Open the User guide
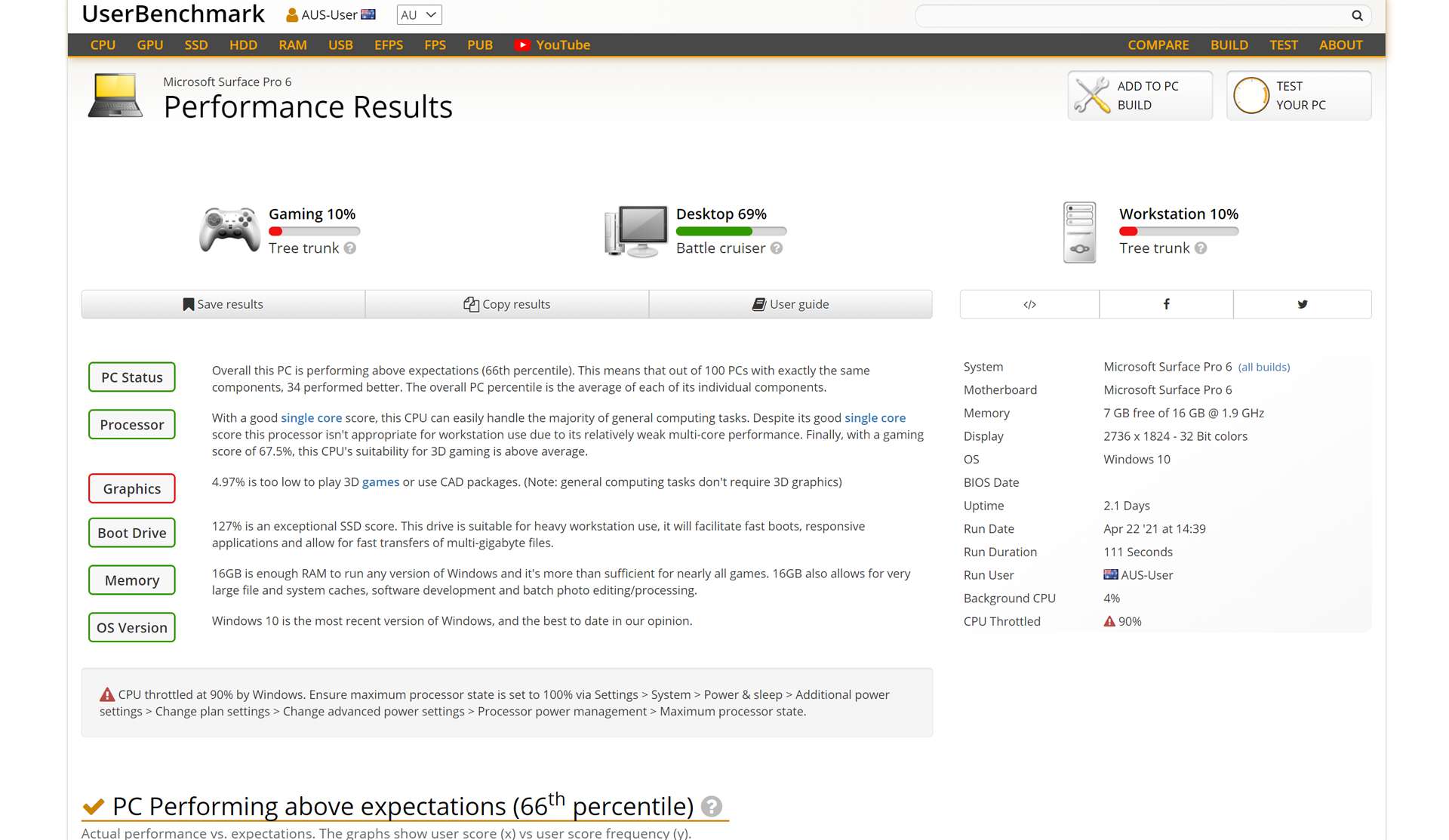This screenshot has height=840, width=1449. 791,304
